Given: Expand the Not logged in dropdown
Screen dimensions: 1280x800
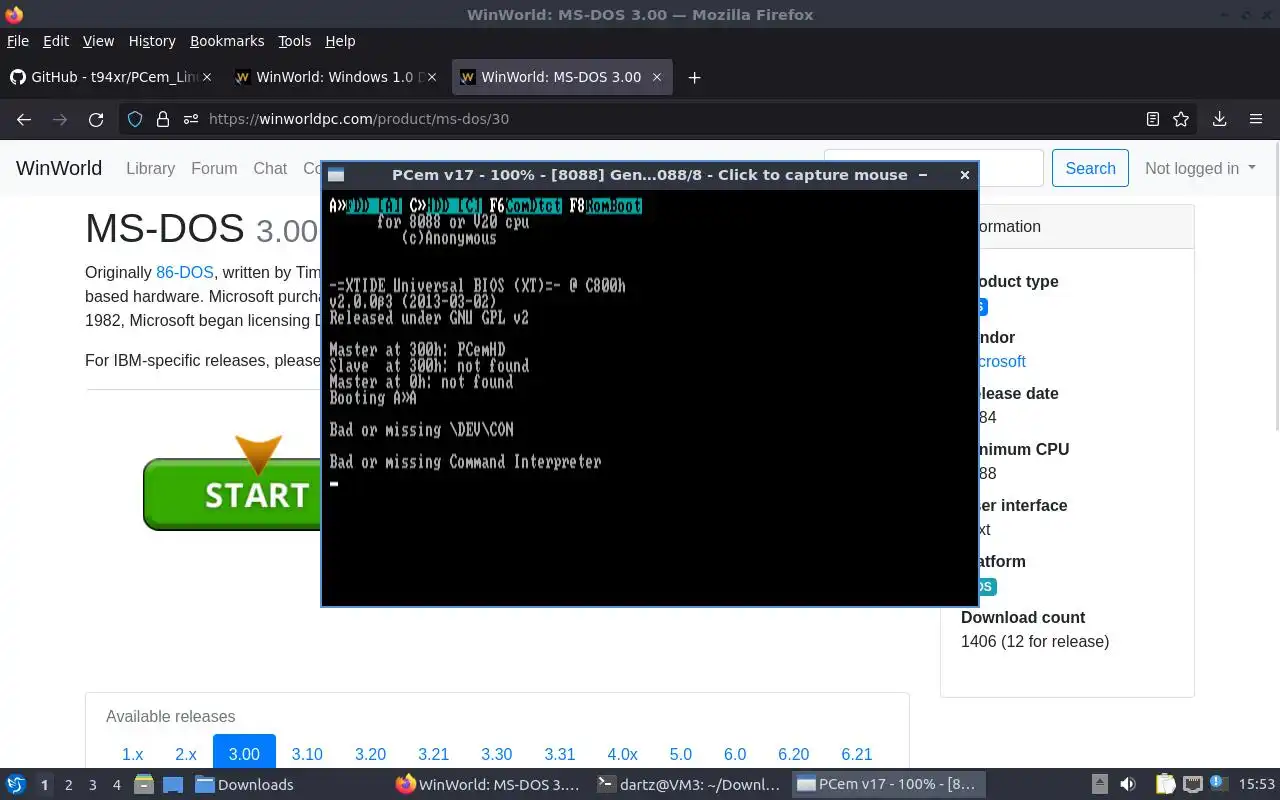Looking at the screenshot, I should click(x=1200, y=168).
